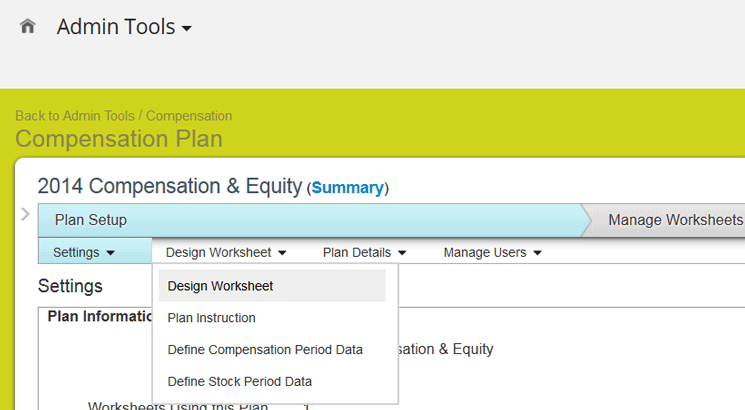Open Define Compensation Period Data
Image resolution: width=745 pixels, height=410 pixels.
(265, 350)
